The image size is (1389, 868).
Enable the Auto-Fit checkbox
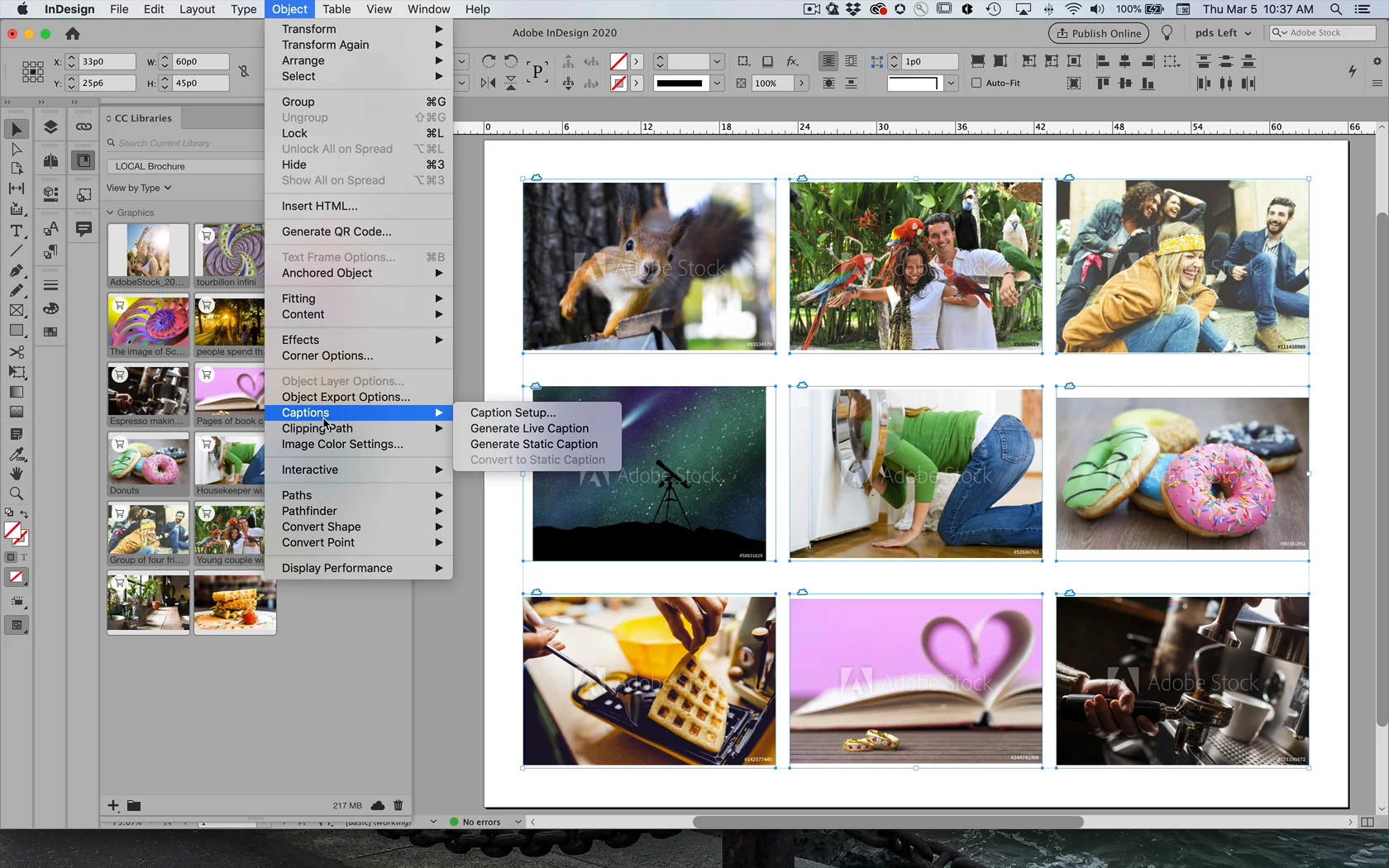click(x=976, y=83)
